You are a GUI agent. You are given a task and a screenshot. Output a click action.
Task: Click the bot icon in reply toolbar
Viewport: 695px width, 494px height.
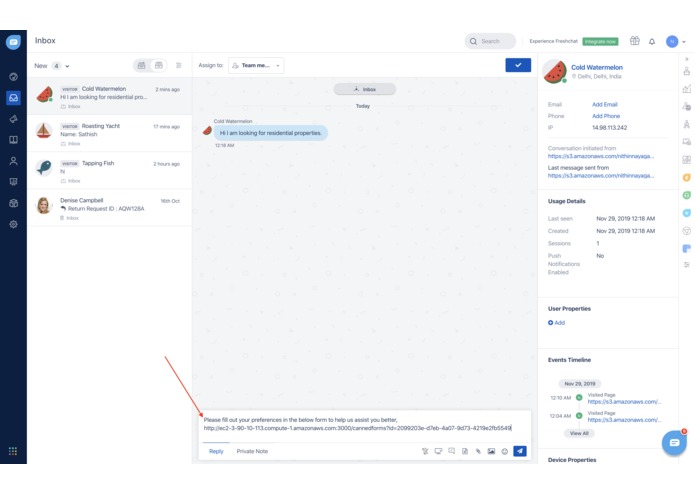[425, 451]
